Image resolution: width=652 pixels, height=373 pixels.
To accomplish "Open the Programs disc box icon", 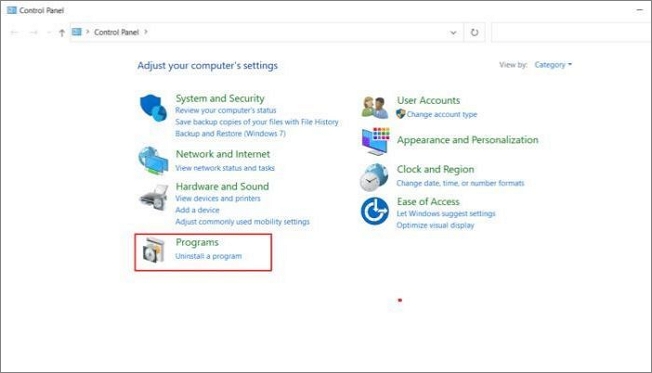I will (x=153, y=249).
